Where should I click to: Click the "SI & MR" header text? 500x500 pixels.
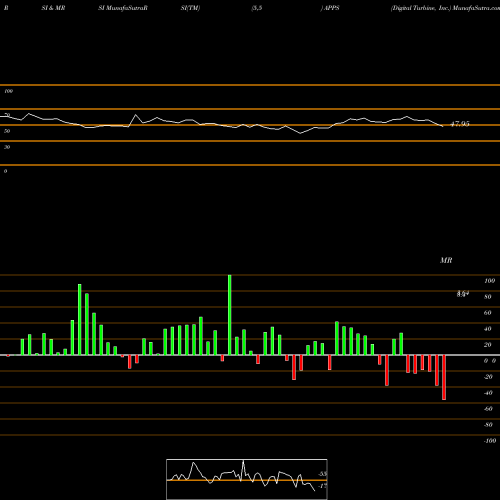(x=53, y=8)
